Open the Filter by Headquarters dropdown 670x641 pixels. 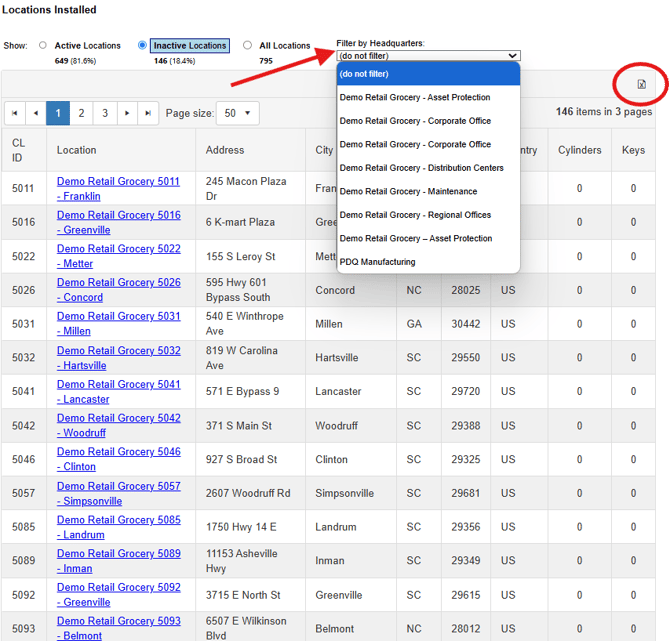point(428,56)
